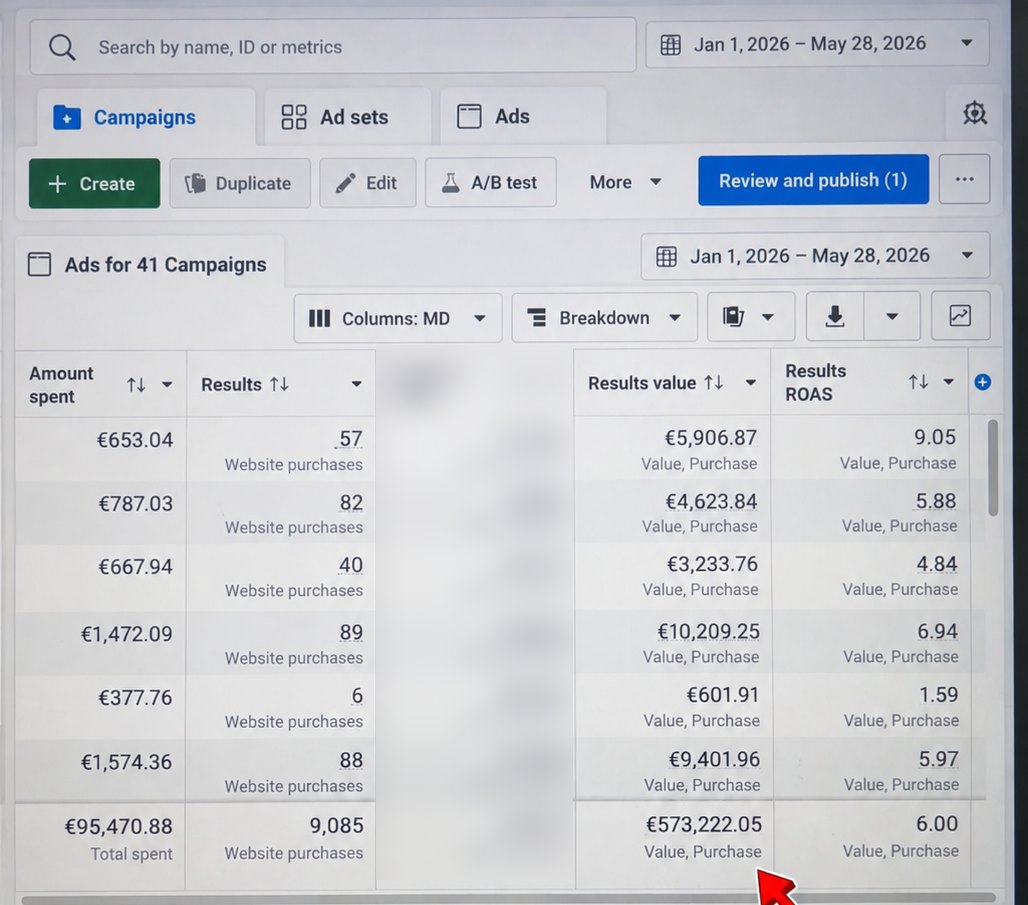The width and height of the screenshot is (1028, 905).
Task: Click the 40 website purchases result
Action: click(351, 565)
